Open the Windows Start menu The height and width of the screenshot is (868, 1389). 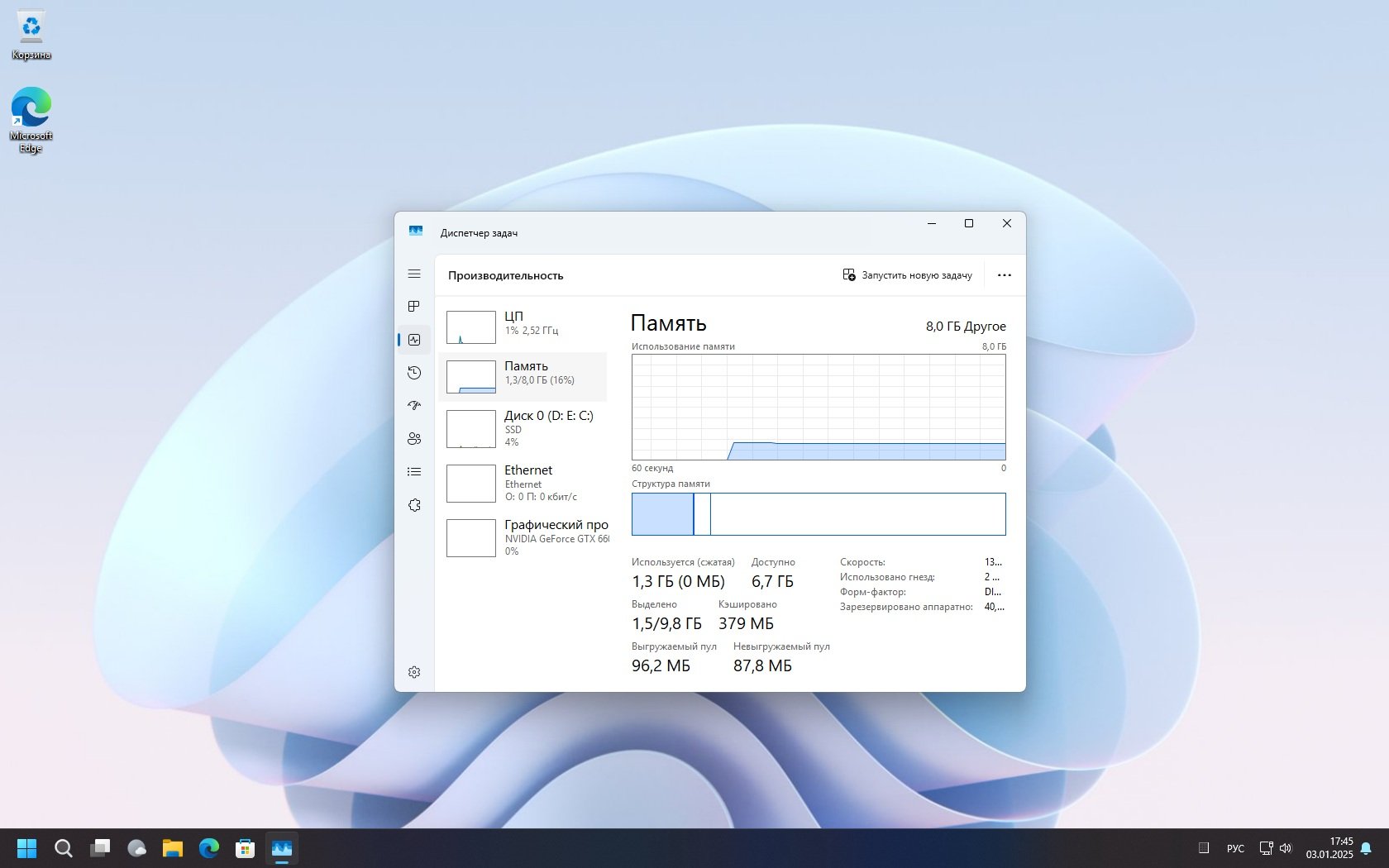tap(27, 848)
